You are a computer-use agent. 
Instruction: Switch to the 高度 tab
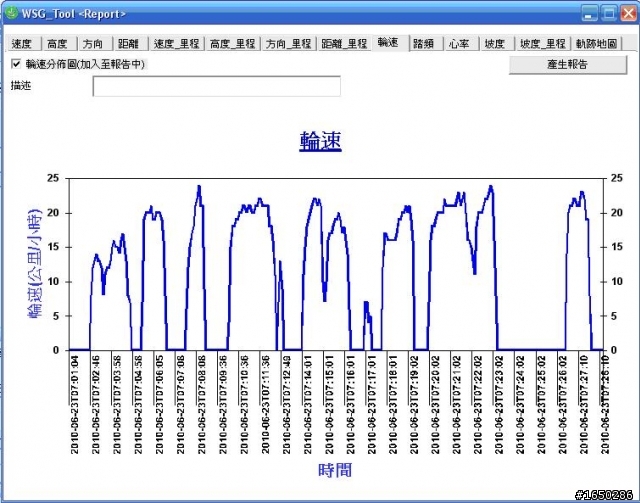click(59, 43)
